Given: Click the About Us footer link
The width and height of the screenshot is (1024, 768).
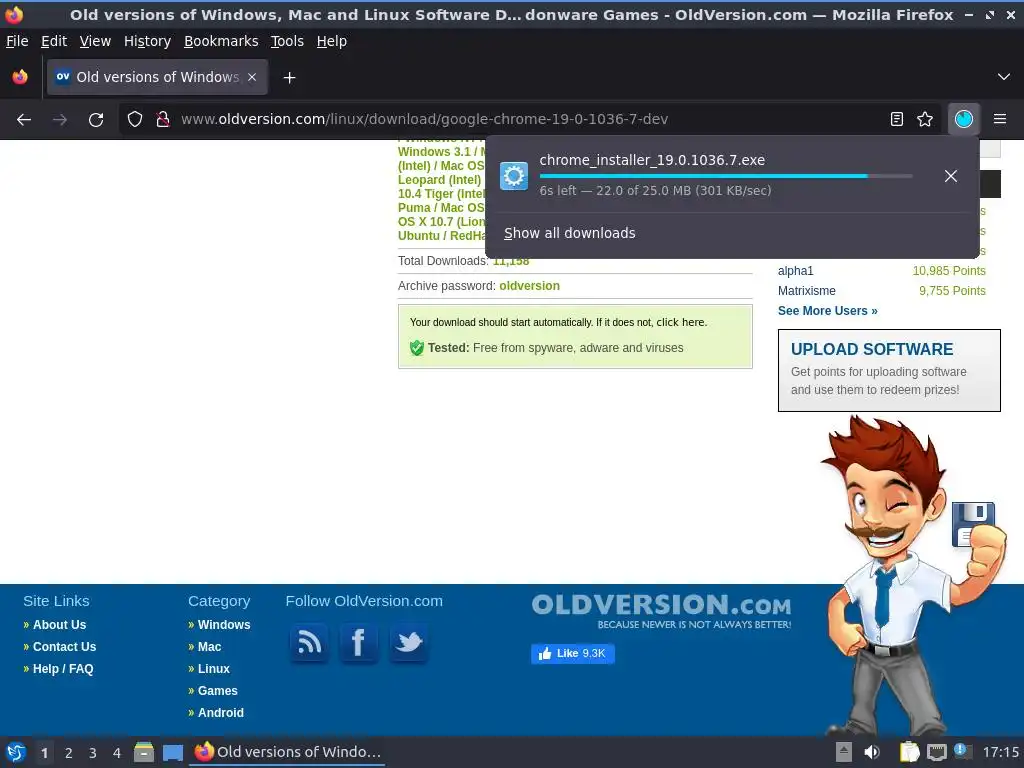Looking at the screenshot, I should [x=59, y=625].
